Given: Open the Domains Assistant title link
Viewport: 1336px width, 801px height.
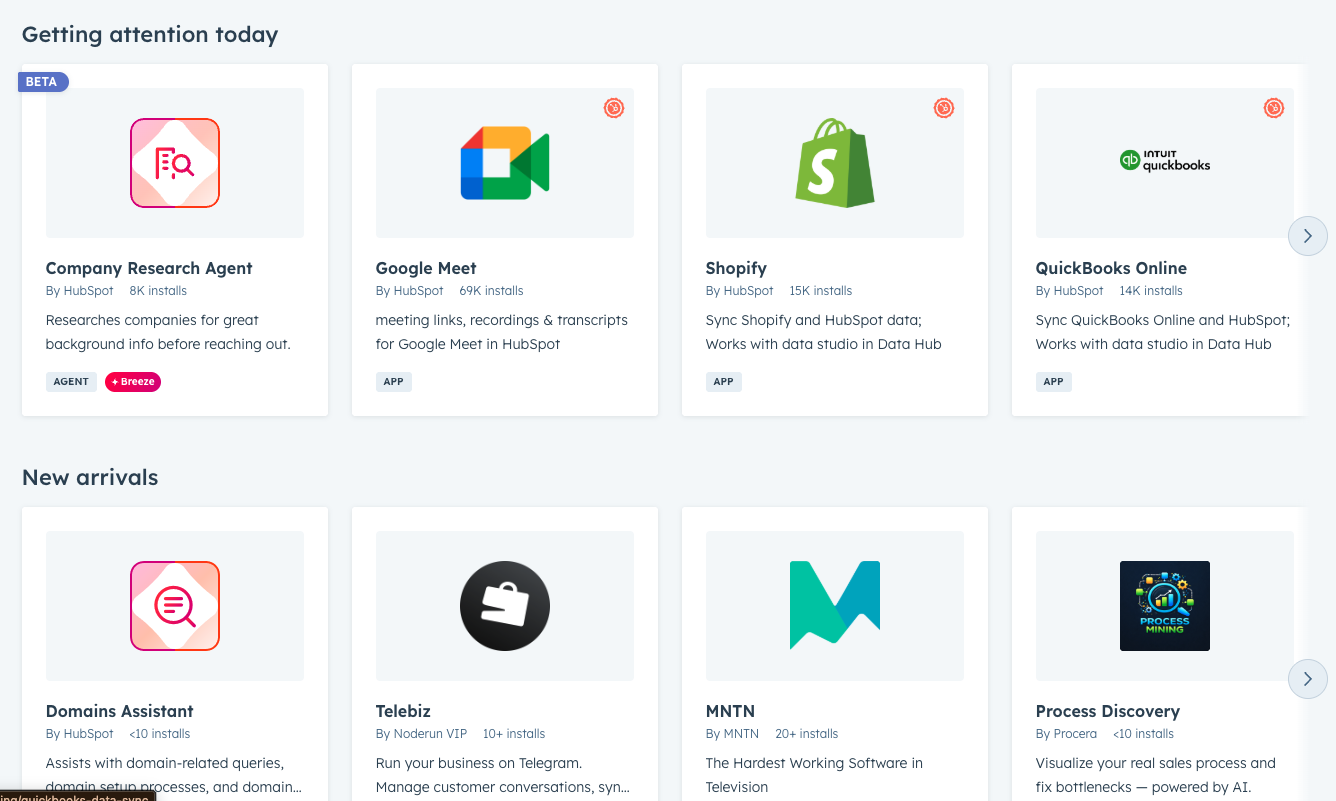Looking at the screenshot, I should (x=120, y=711).
